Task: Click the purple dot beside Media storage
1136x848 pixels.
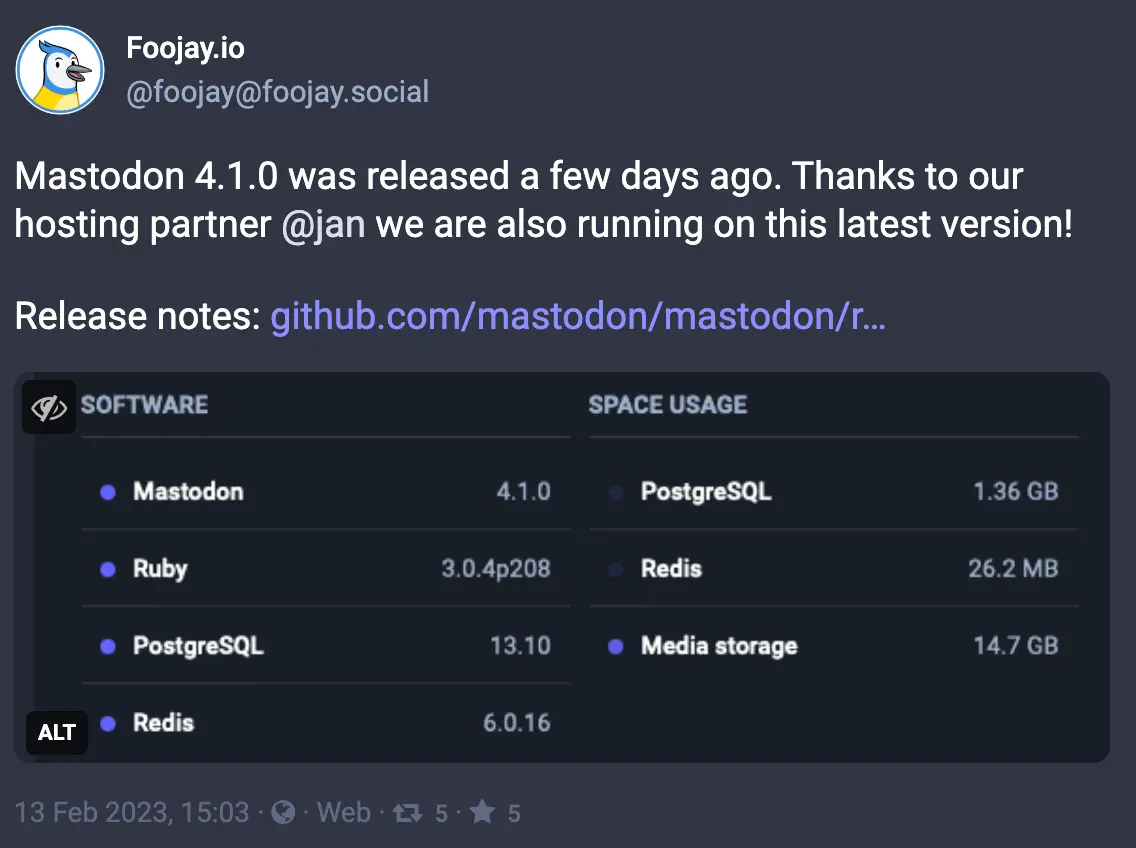Action: 616,646
